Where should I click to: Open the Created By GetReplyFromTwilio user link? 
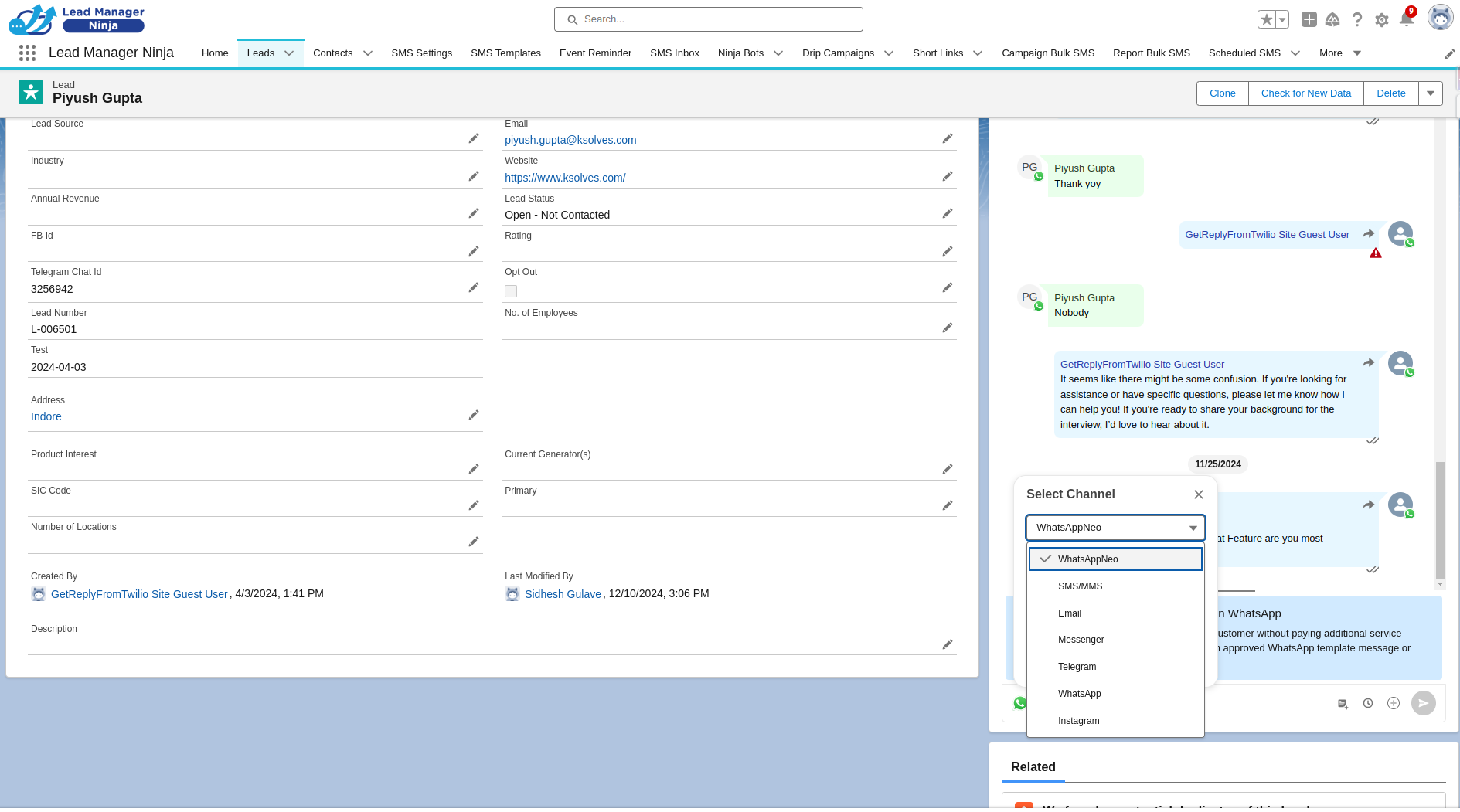[139, 594]
